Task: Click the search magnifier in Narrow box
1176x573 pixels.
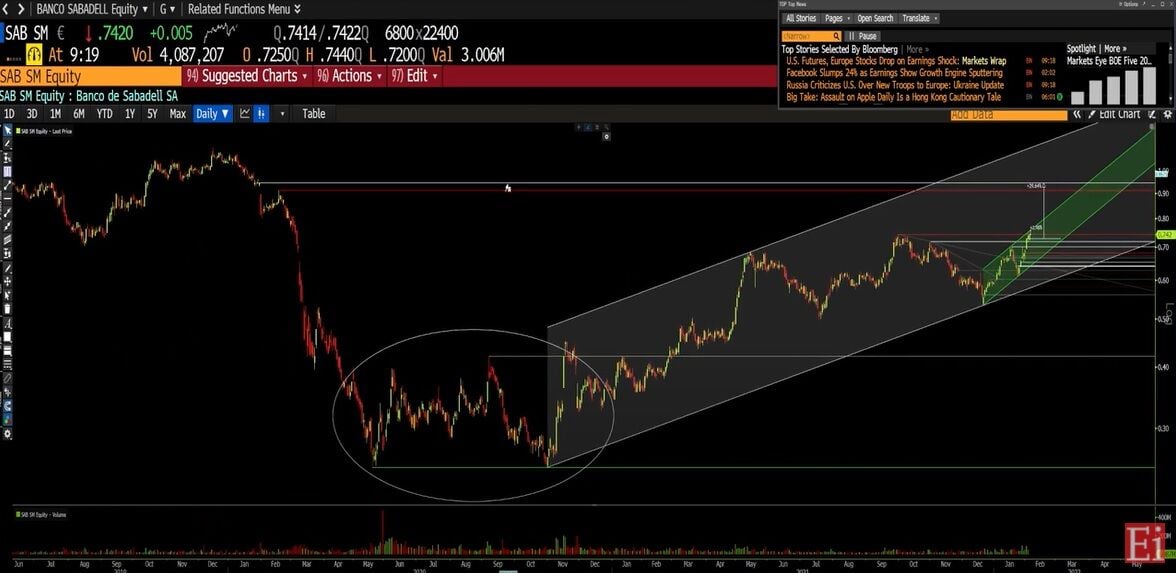Action: (836, 36)
